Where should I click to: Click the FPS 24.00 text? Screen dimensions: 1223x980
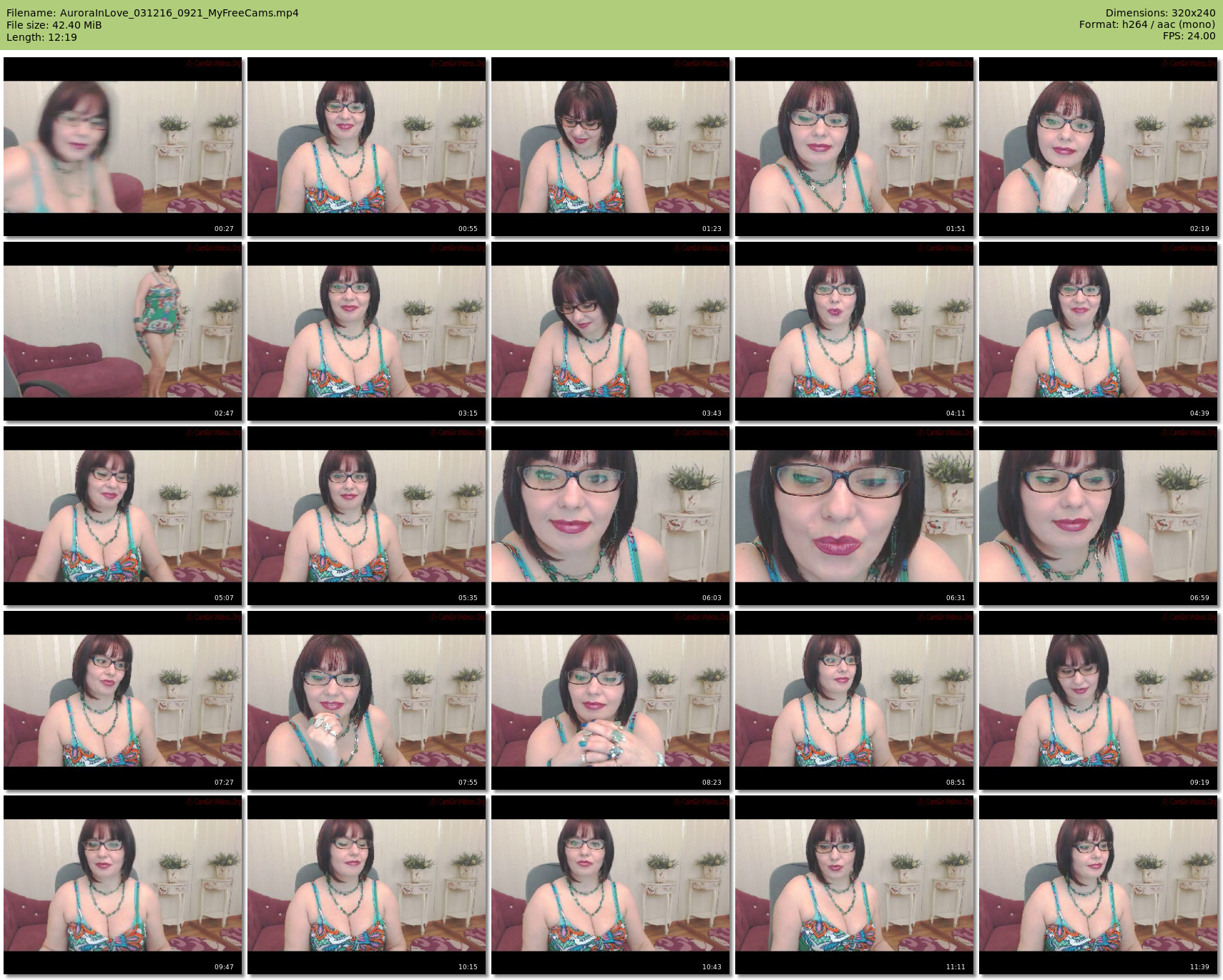point(1189,36)
